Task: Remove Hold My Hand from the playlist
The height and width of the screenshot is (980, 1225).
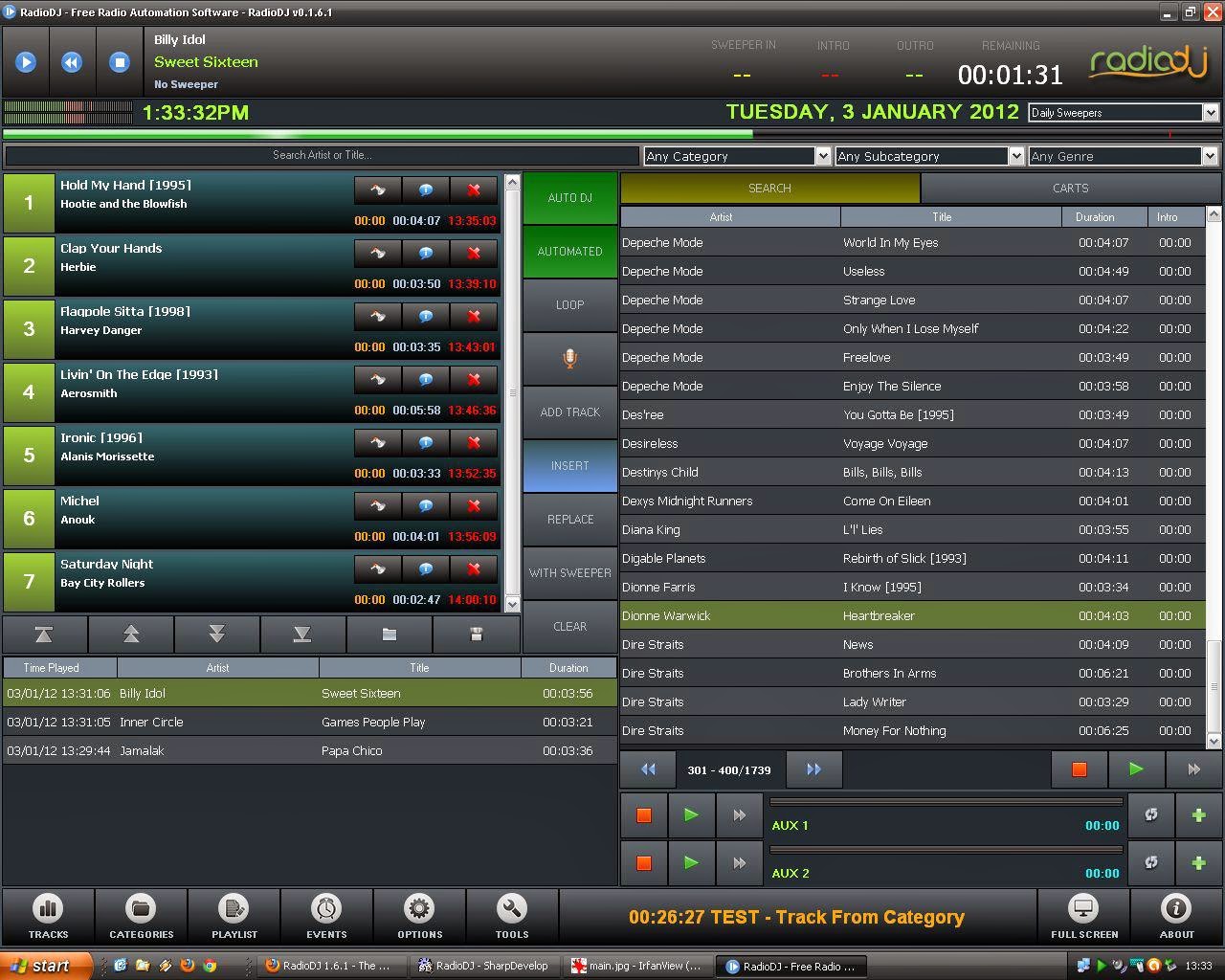Action: coord(474,189)
